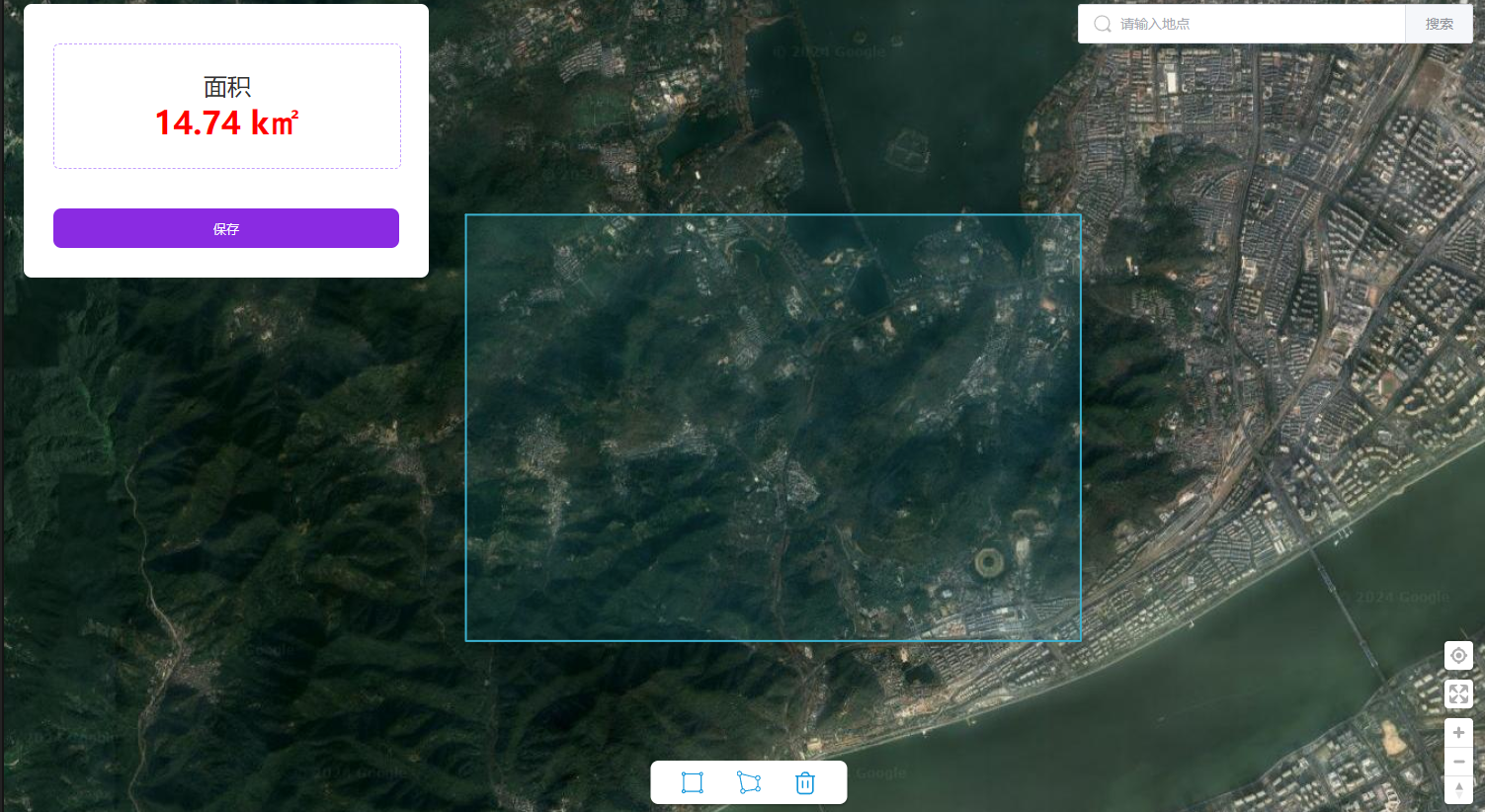Select the rectangle drawing tool

692,783
